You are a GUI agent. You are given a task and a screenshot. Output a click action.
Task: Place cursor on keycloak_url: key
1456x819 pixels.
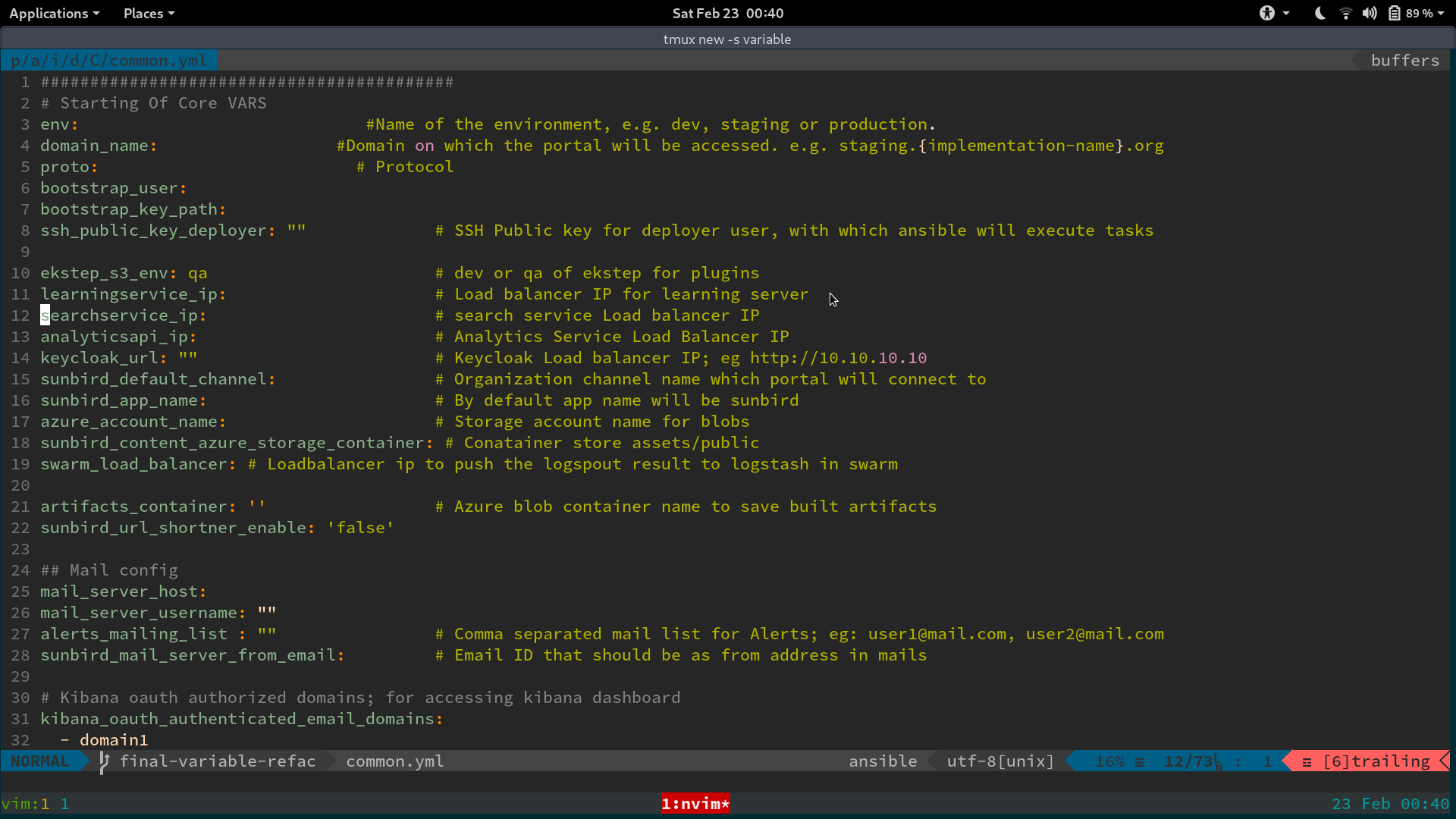[x=104, y=357]
